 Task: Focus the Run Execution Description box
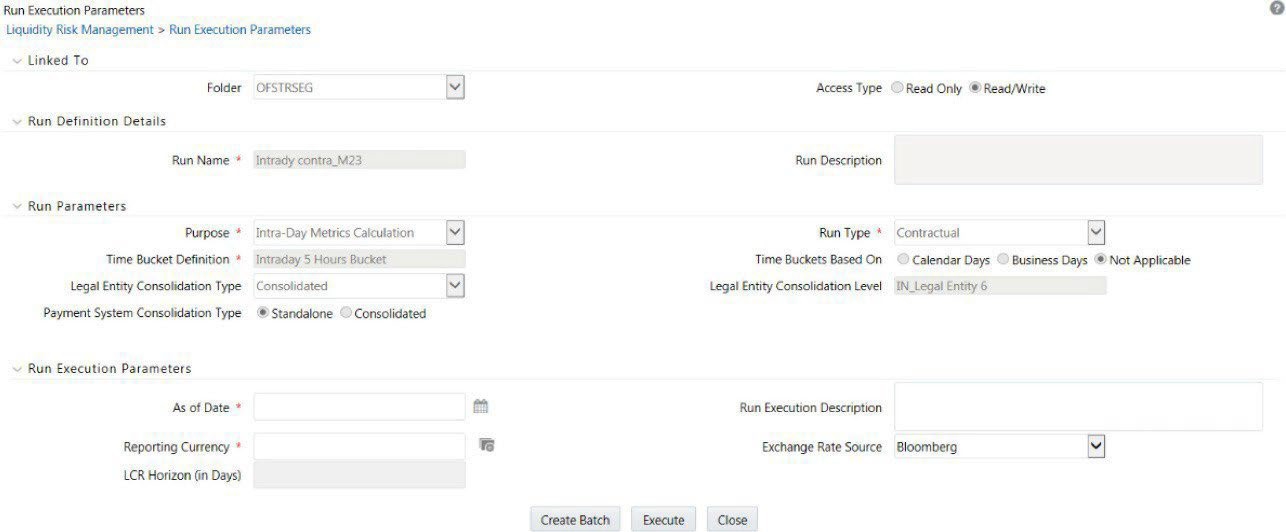point(1078,407)
